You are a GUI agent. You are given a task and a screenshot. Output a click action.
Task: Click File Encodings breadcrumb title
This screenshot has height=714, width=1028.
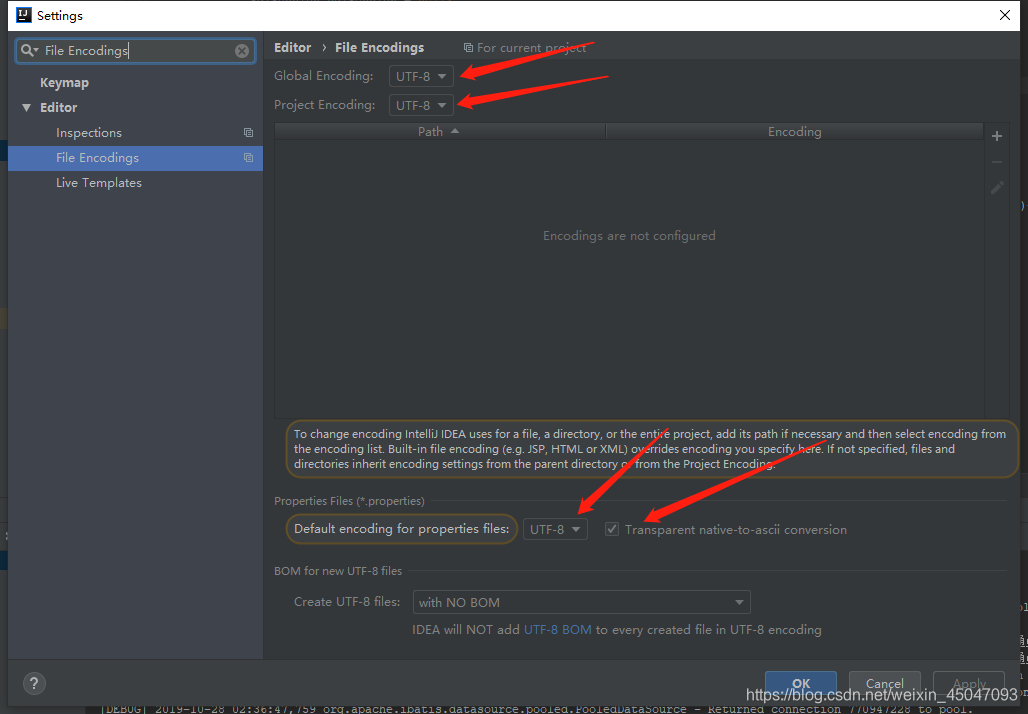pyautogui.click(x=380, y=47)
